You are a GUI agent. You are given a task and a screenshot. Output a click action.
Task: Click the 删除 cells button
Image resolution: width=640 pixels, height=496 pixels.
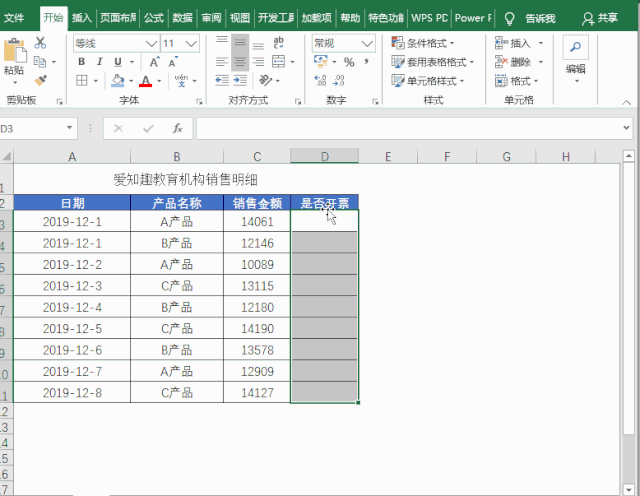click(513, 62)
